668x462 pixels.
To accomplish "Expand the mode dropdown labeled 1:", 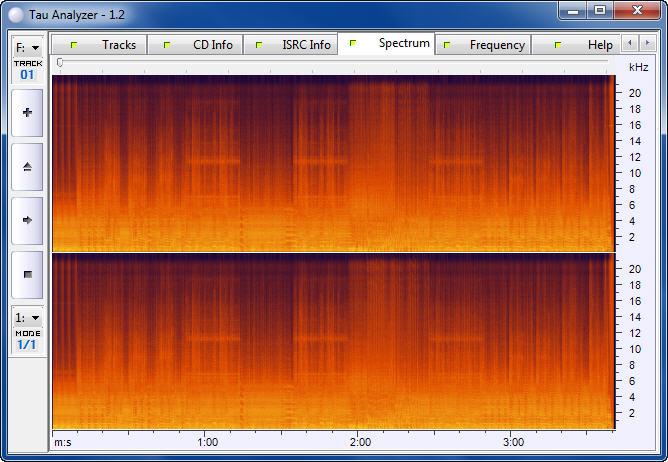I will pyautogui.click(x=27, y=317).
